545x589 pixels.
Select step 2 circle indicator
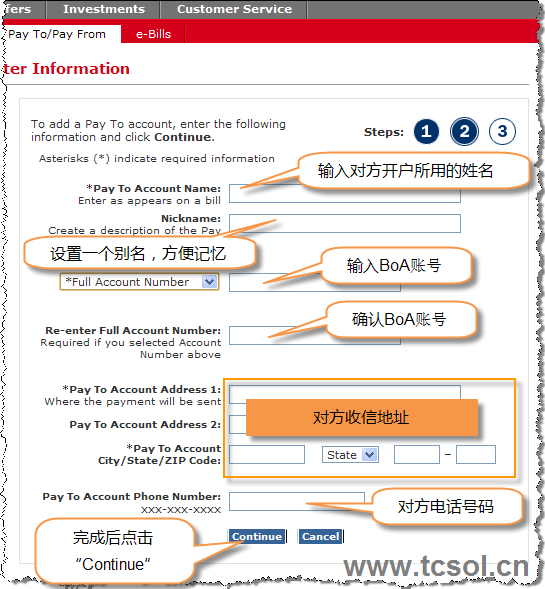(464, 131)
